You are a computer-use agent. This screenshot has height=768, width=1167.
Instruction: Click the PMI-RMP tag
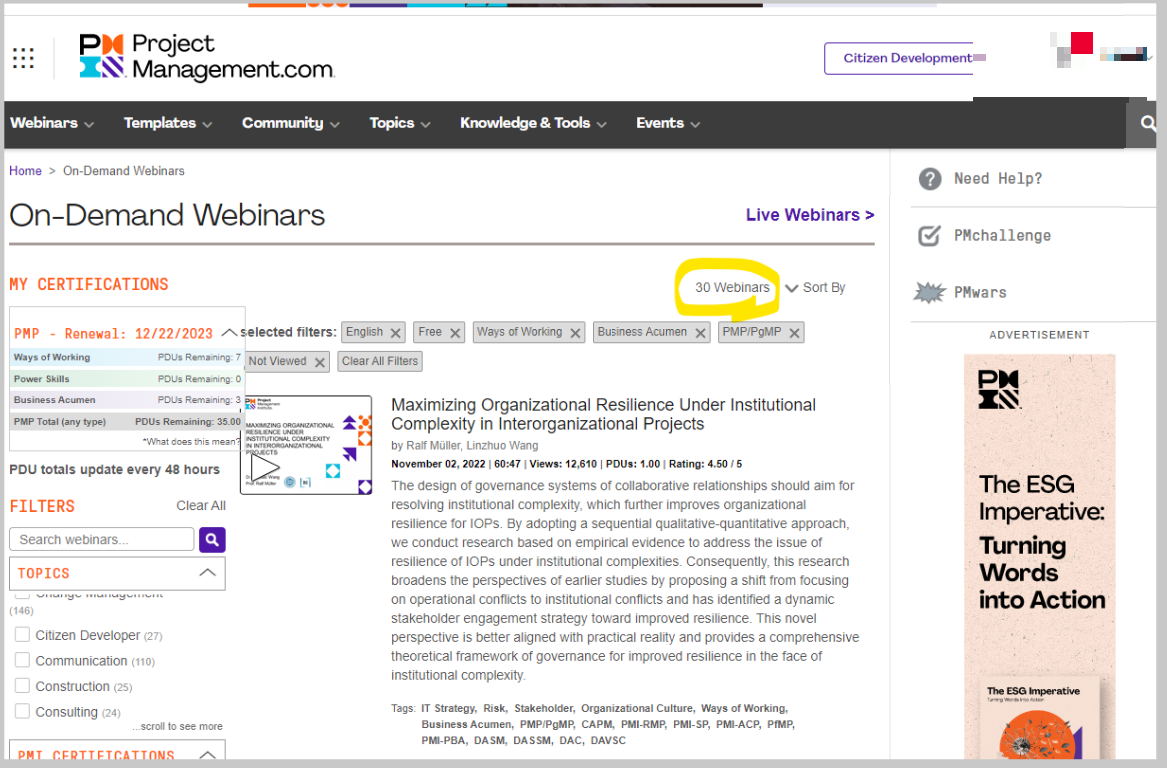(644, 724)
